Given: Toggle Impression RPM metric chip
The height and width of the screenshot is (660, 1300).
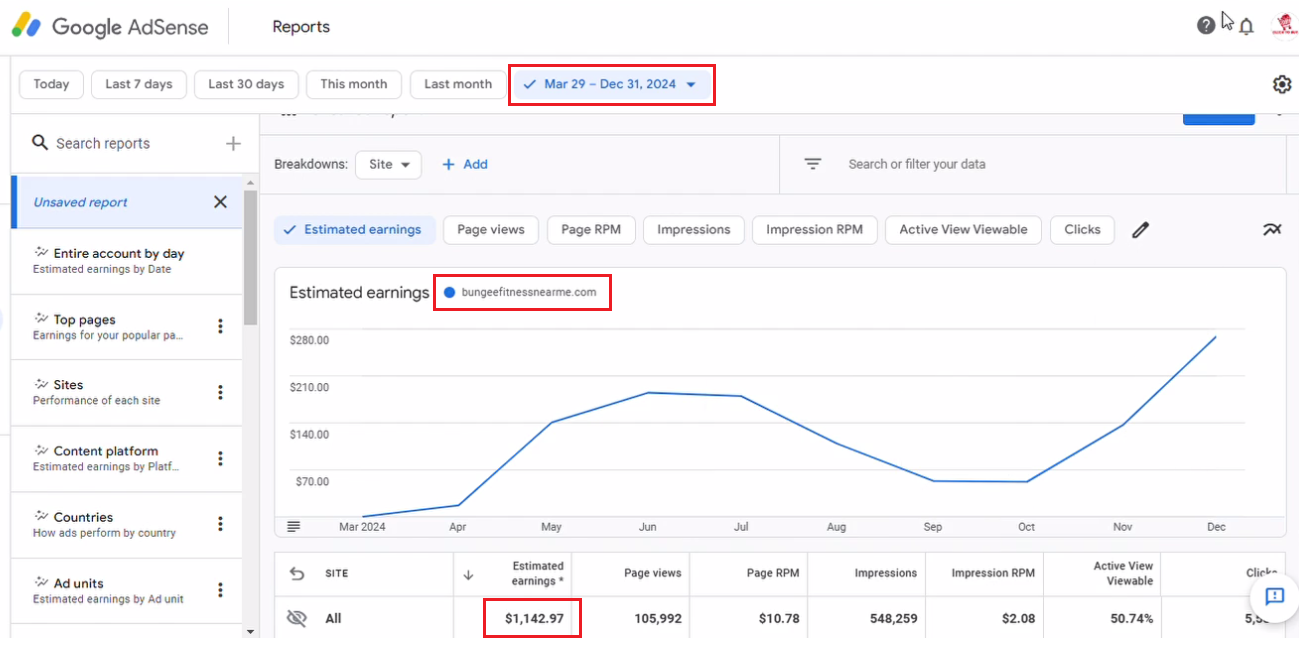Looking at the screenshot, I should click(x=814, y=229).
